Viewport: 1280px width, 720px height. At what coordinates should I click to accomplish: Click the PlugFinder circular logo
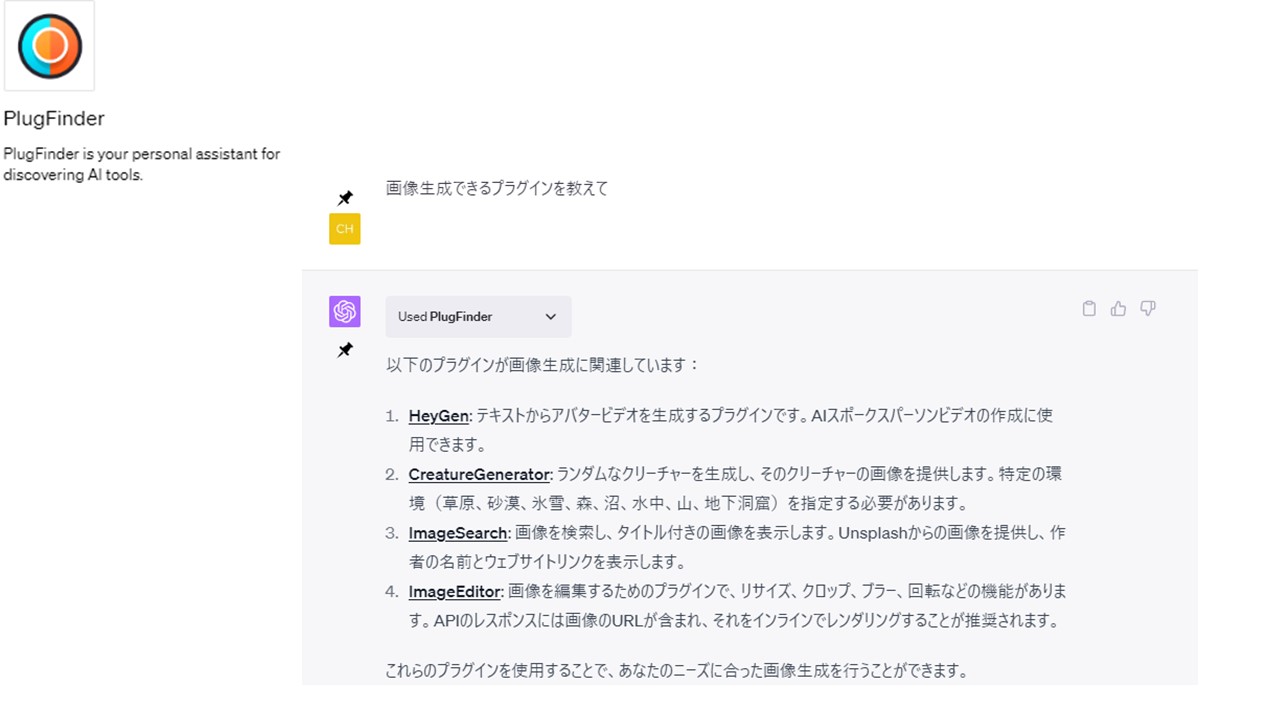pos(50,46)
